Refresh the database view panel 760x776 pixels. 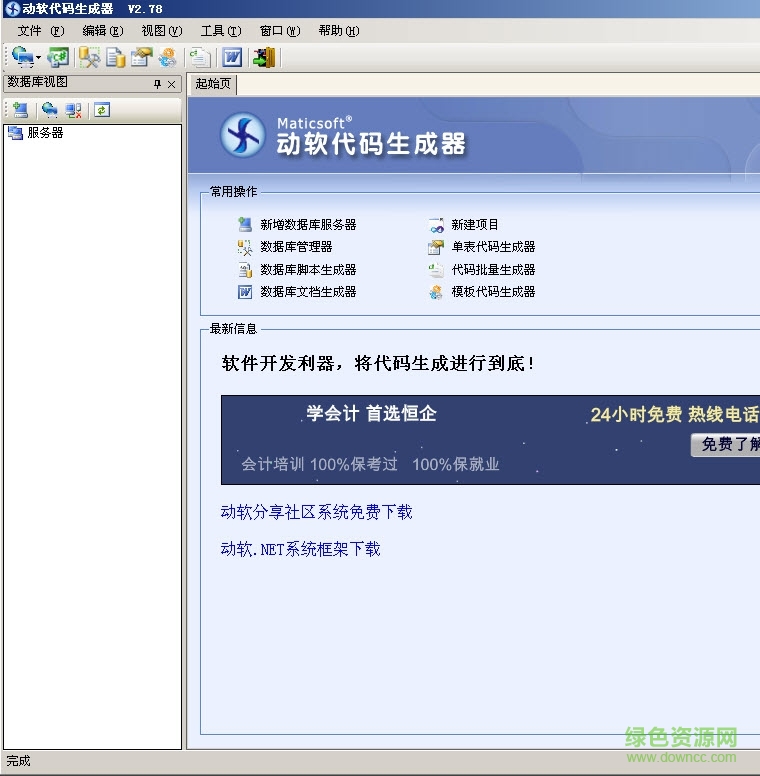pos(102,110)
